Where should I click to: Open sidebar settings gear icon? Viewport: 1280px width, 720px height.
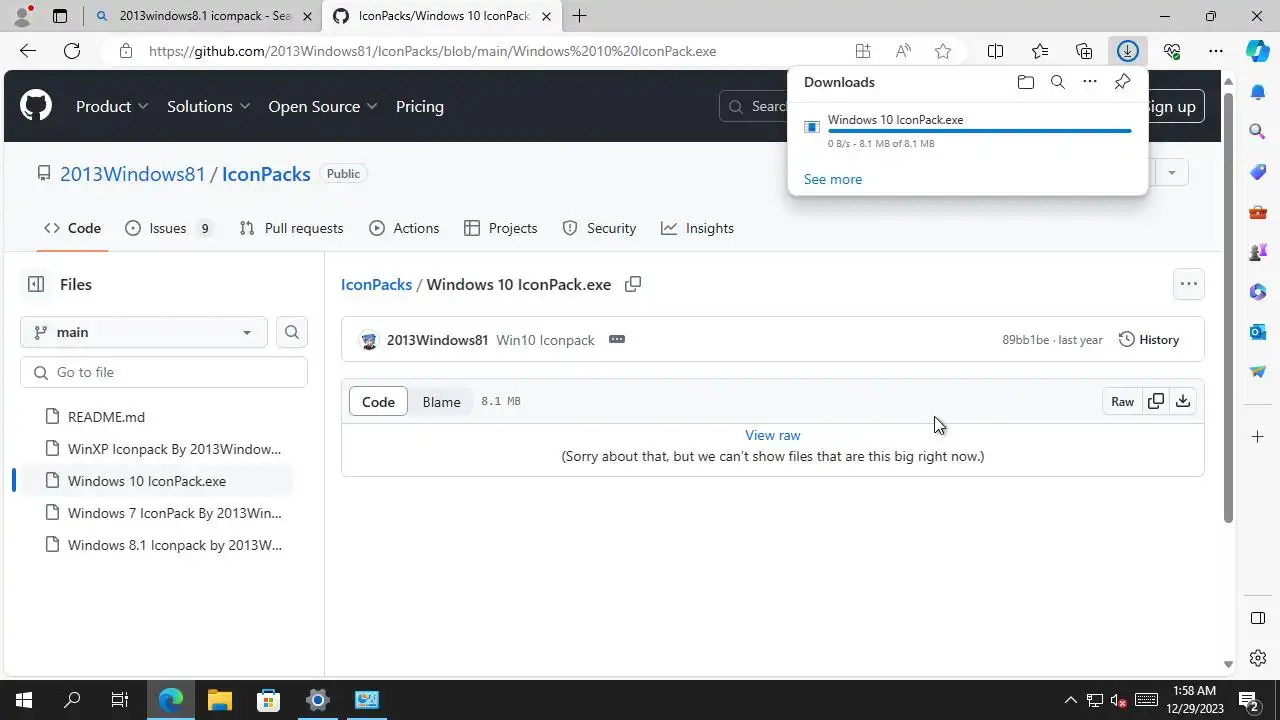[1258, 658]
